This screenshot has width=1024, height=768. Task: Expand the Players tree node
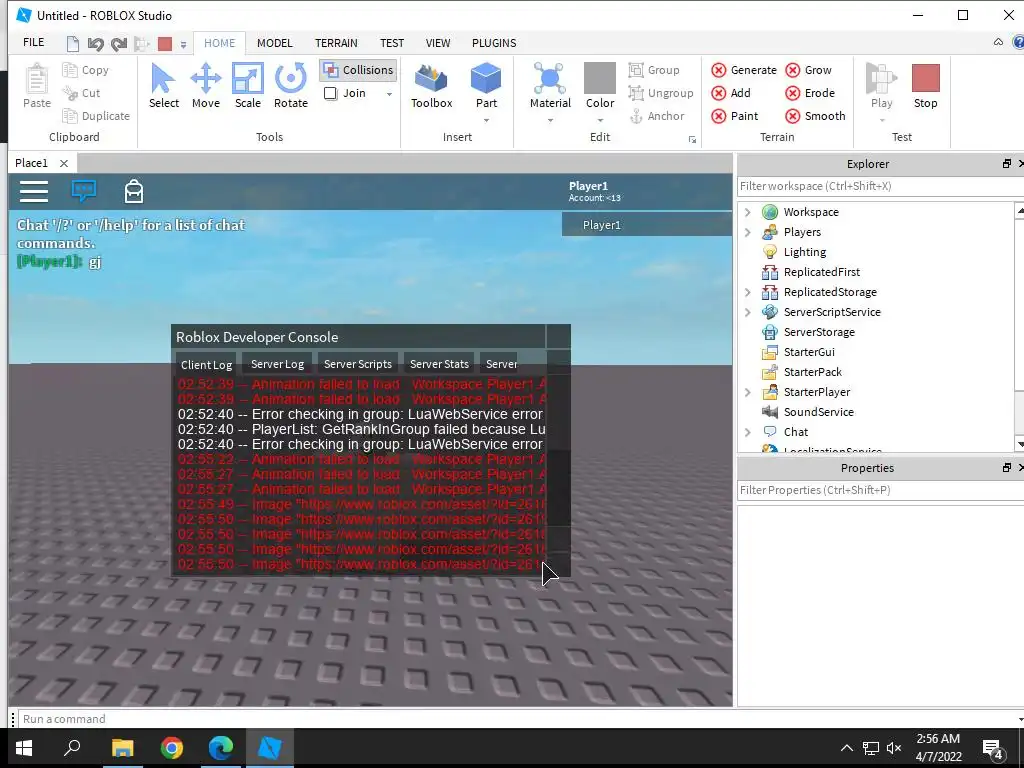pyautogui.click(x=748, y=232)
